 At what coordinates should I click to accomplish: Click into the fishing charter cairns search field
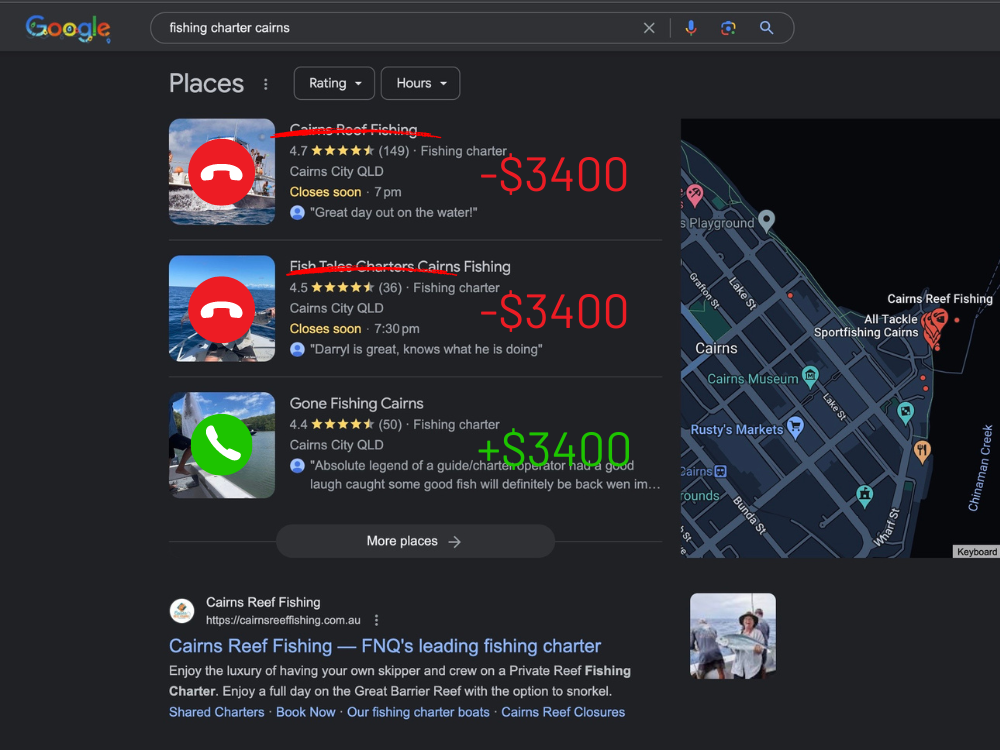click(400, 28)
